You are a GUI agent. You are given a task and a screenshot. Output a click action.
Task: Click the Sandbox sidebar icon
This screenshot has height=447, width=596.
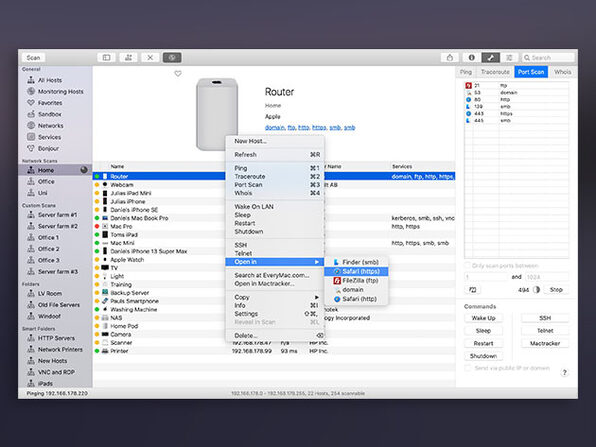(x=31, y=114)
